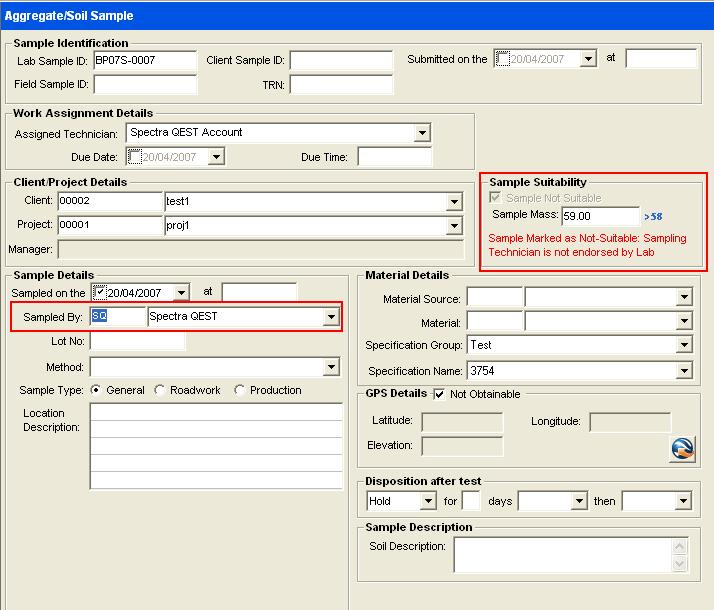Screen dimensions: 714x610
Task: Open the Specification Group dropdown
Action: pos(684,345)
